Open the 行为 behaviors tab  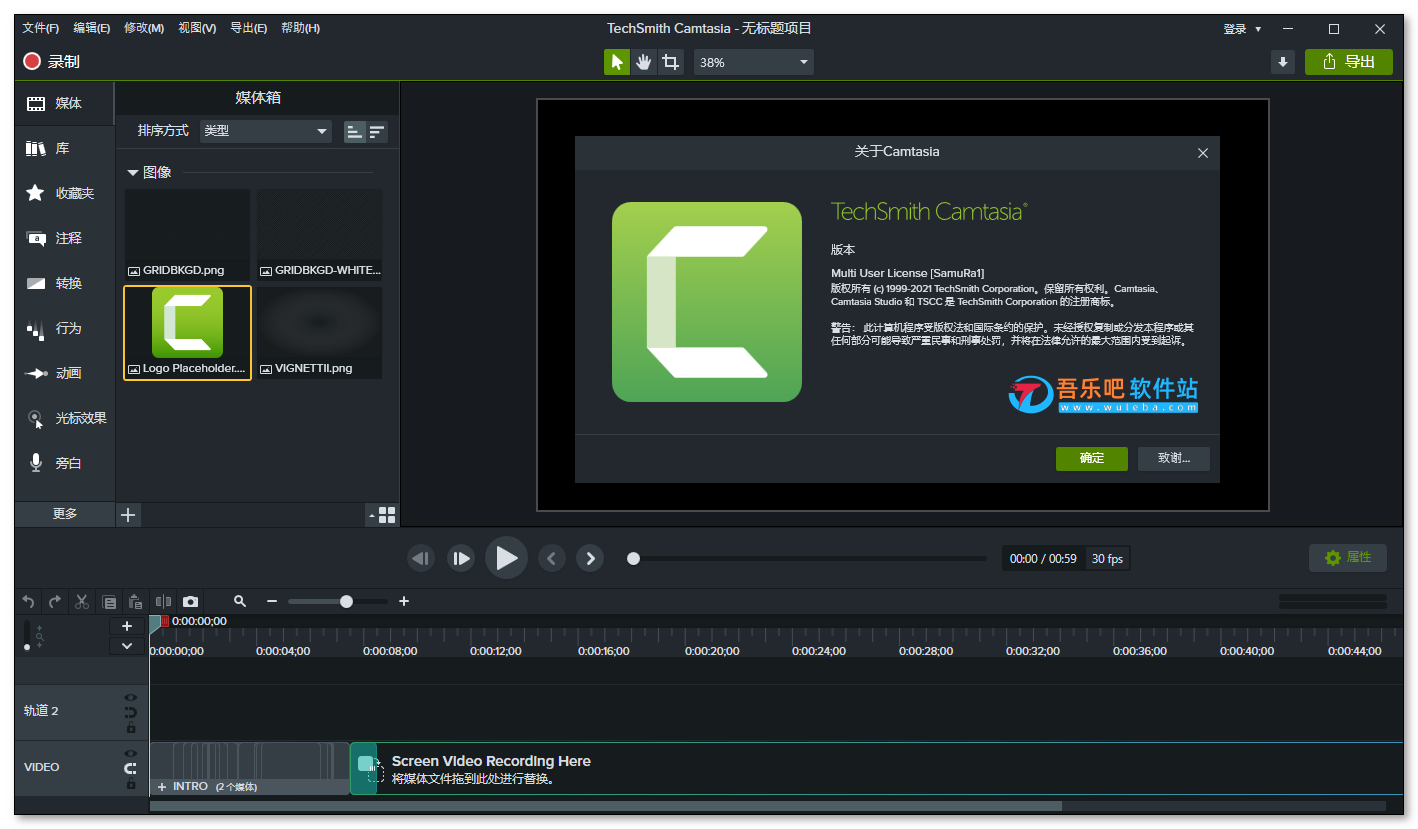point(65,328)
